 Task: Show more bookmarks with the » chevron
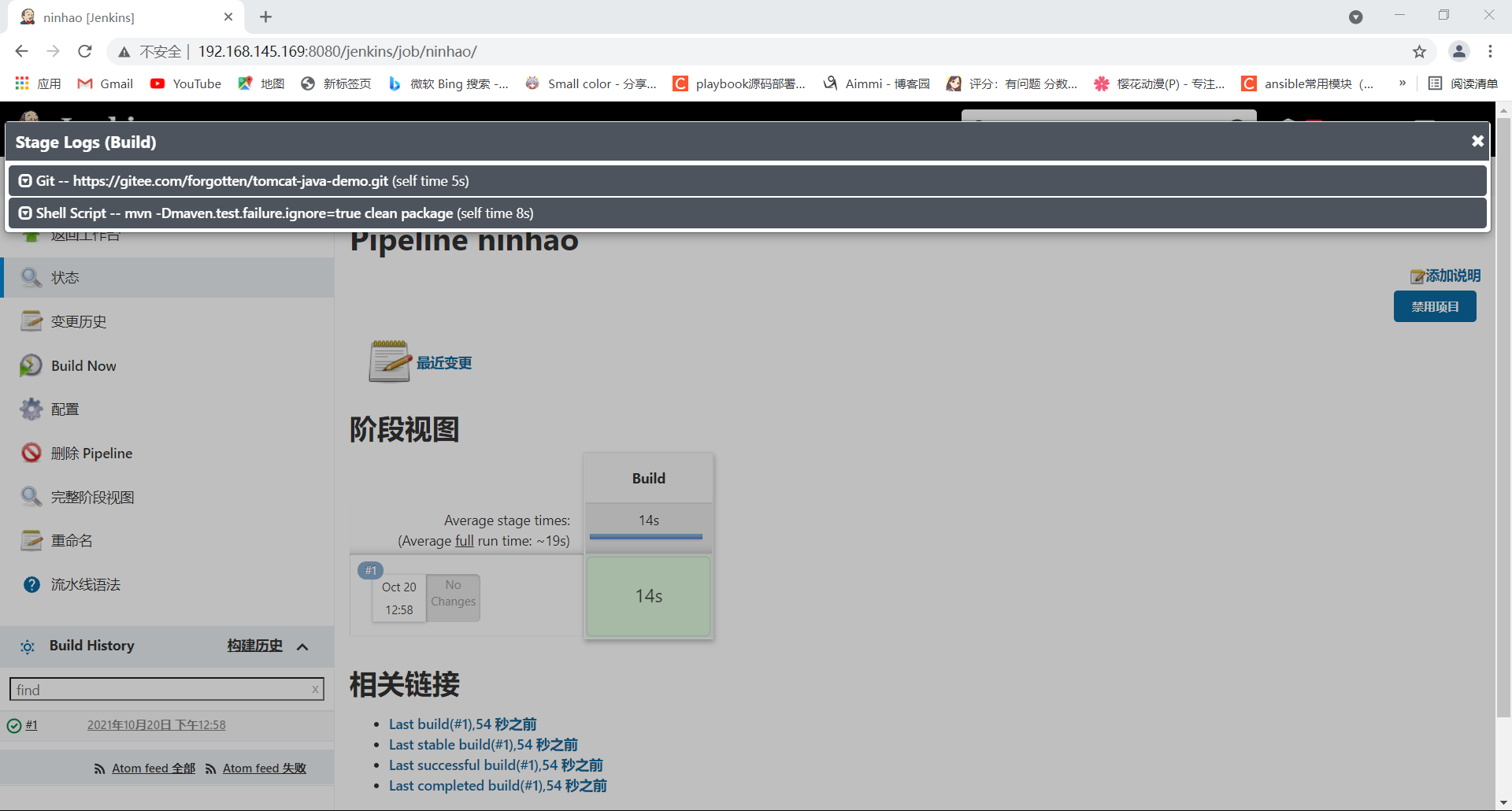click(1402, 83)
